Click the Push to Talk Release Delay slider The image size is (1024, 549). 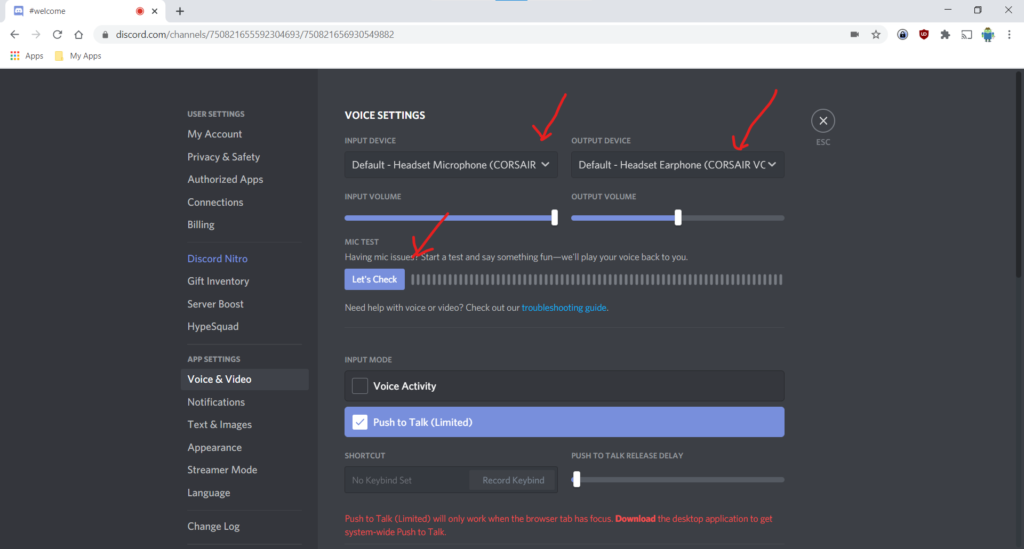coord(678,480)
